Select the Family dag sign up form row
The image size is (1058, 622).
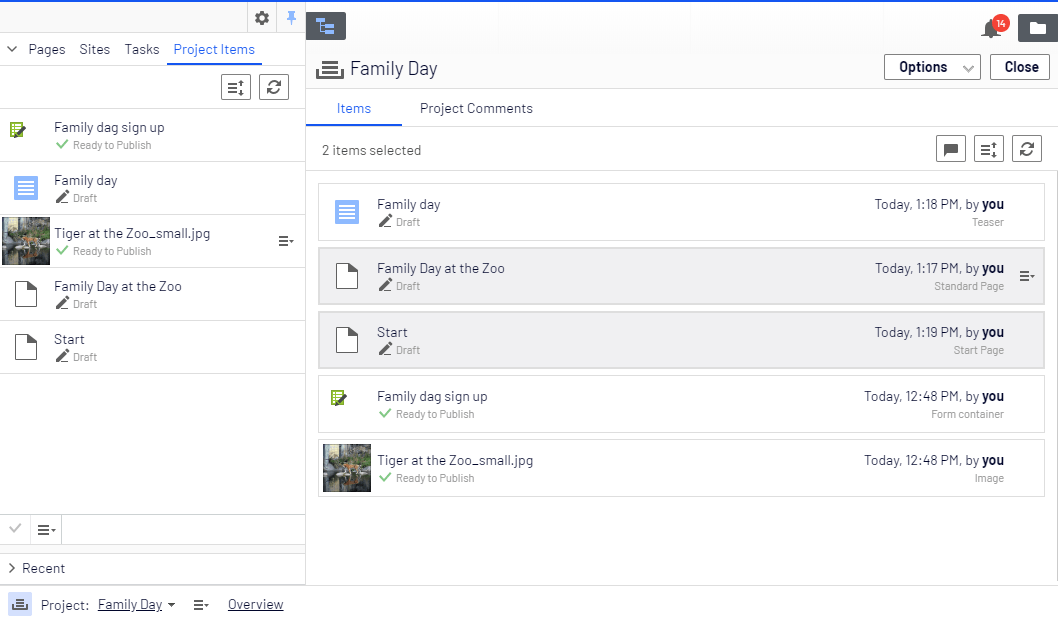tap(680, 404)
